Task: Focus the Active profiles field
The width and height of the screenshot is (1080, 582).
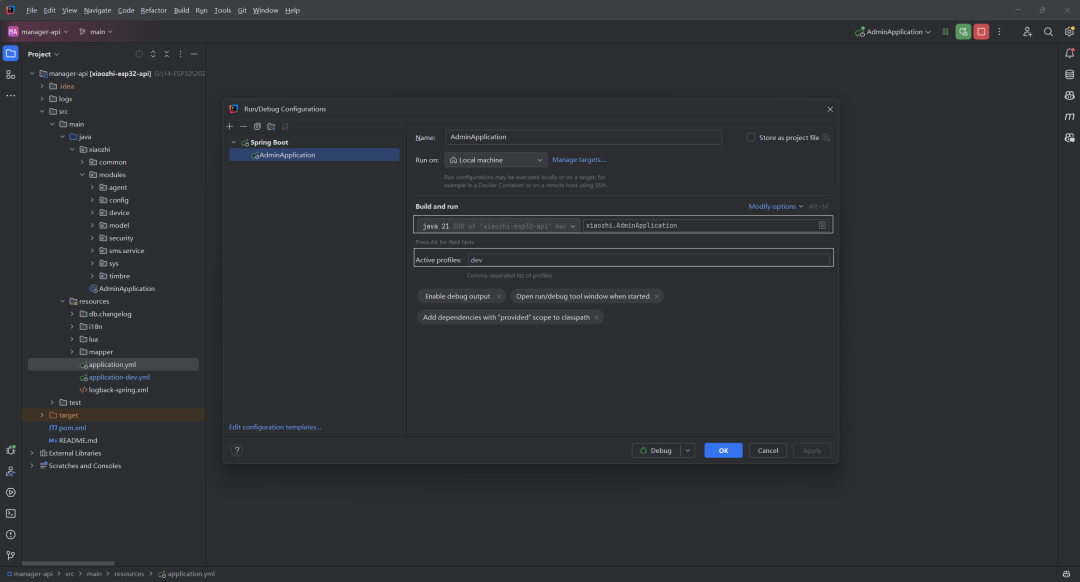Action: [x=650, y=260]
